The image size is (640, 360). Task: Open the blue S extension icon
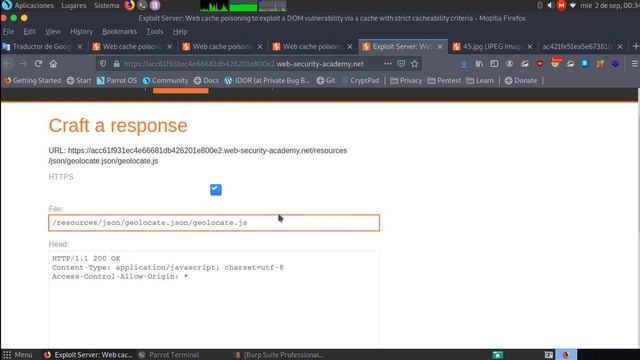(585, 64)
